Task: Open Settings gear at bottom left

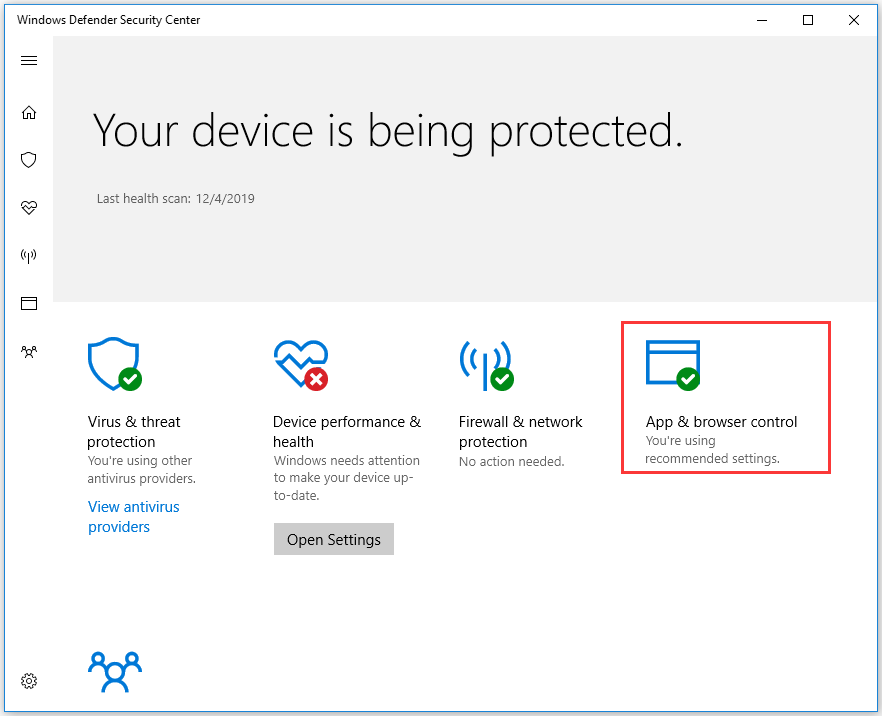Action: click(x=29, y=681)
